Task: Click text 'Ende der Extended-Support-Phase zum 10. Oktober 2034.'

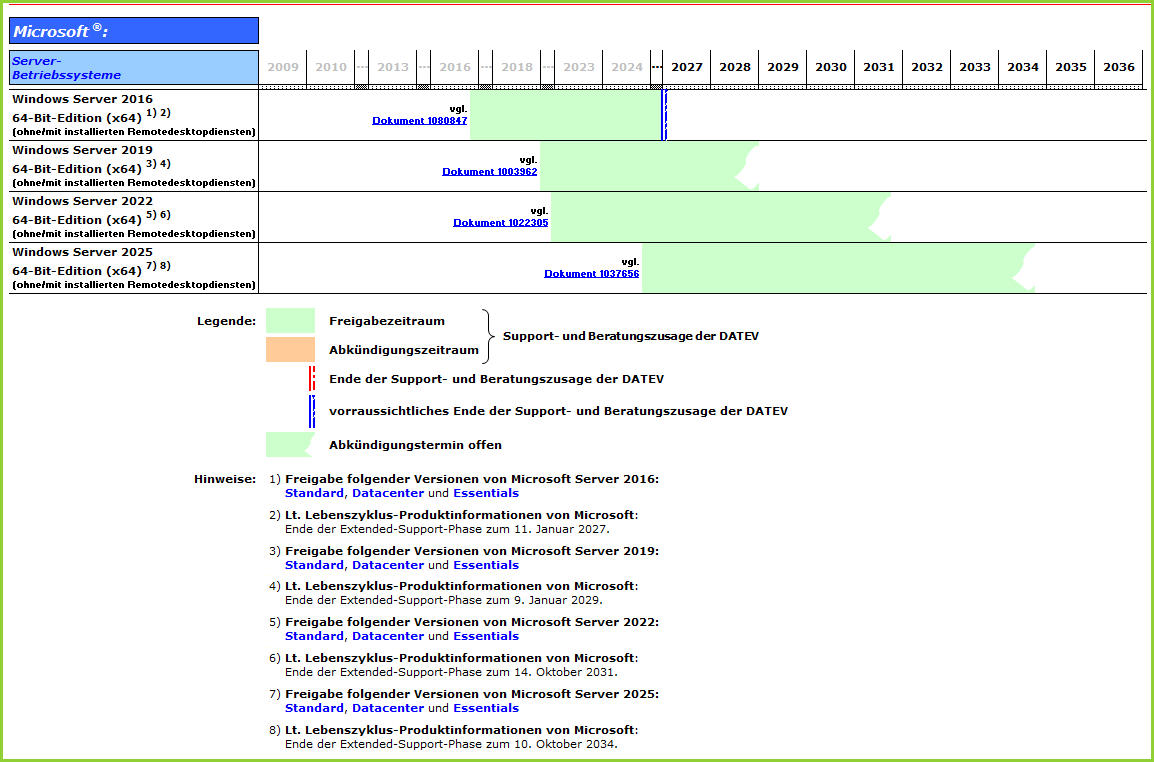Action: coord(451,744)
